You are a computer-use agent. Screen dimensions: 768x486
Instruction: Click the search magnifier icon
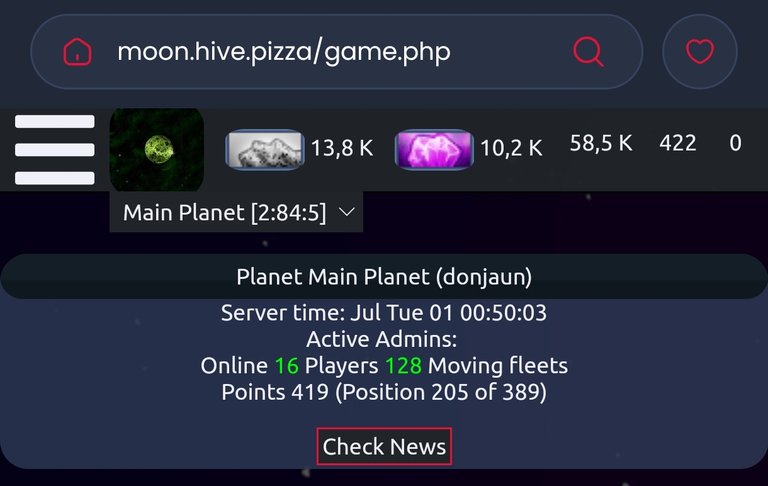(588, 51)
